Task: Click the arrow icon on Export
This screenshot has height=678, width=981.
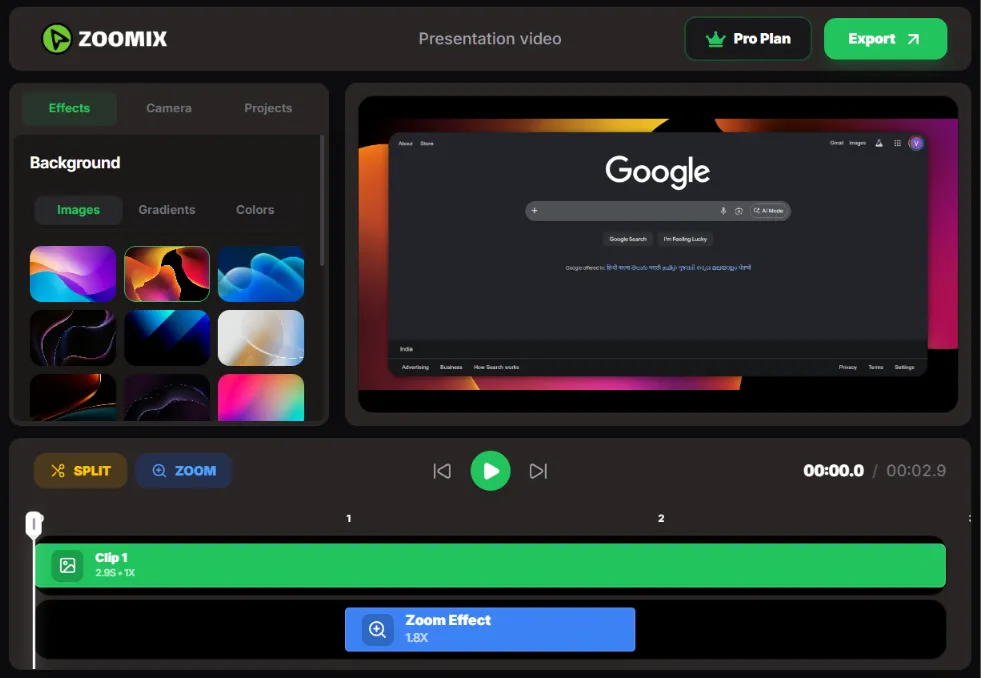Action: [913, 39]
